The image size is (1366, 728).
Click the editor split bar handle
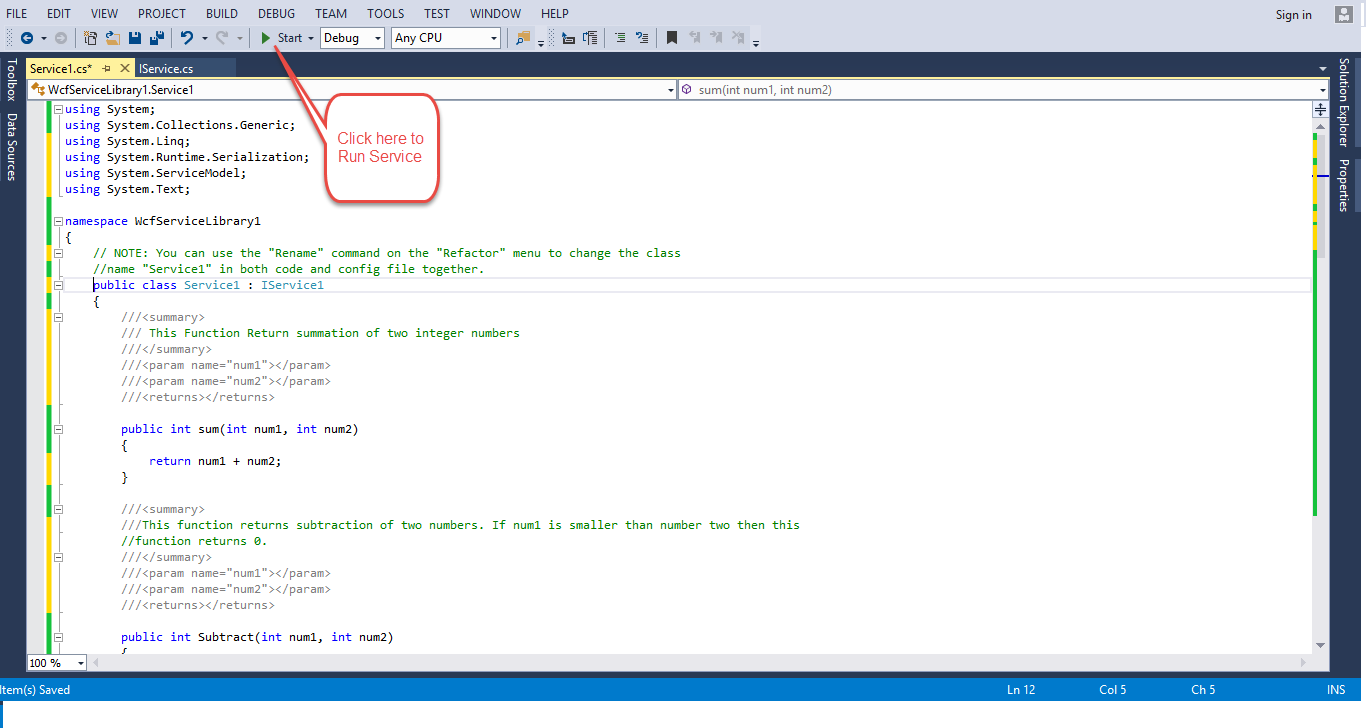coord(1320,108)
